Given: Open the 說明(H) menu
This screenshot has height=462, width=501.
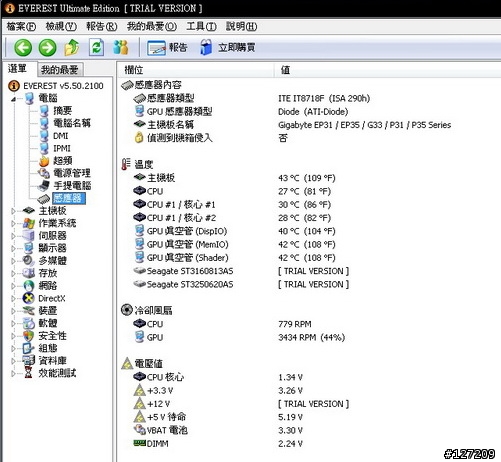Looking at the screenshot, I should tap(241, 26).
